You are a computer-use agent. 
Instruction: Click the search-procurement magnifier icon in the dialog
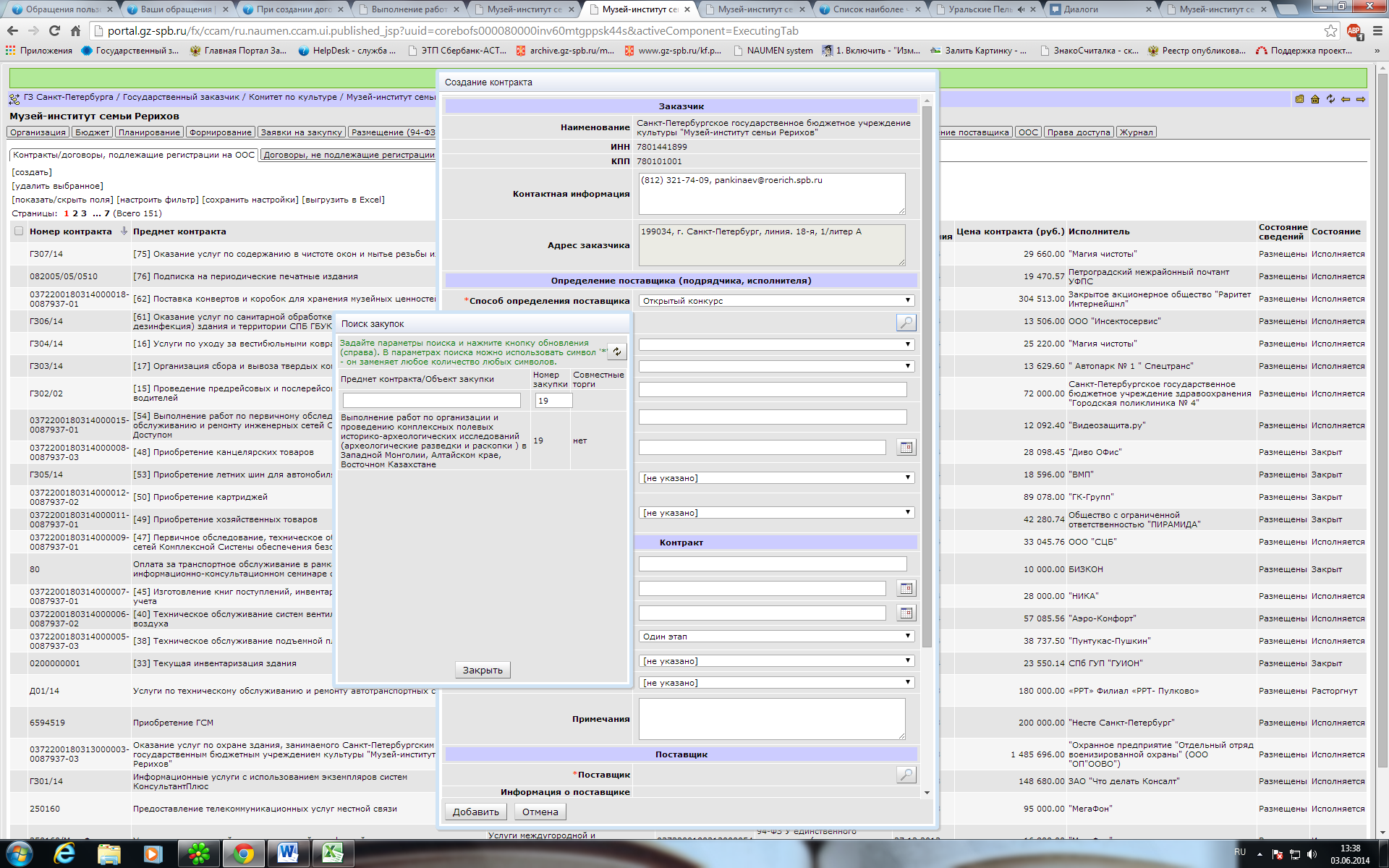pos(906,323)
